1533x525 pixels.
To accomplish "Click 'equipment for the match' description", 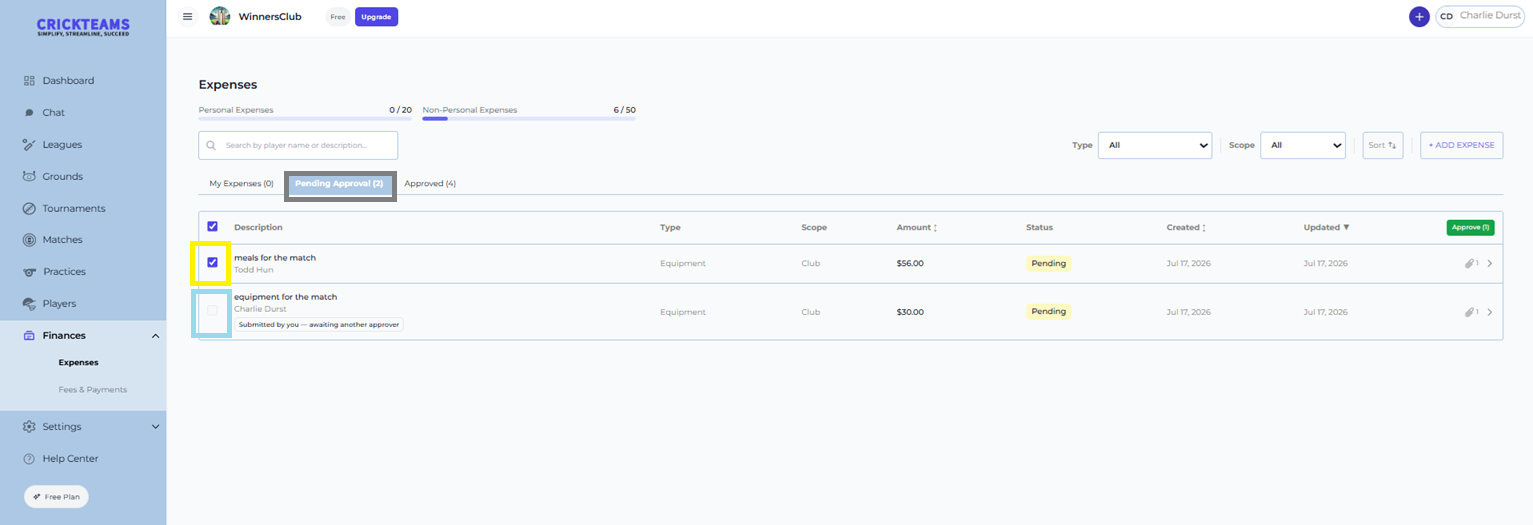I will (x=285, y=297).
